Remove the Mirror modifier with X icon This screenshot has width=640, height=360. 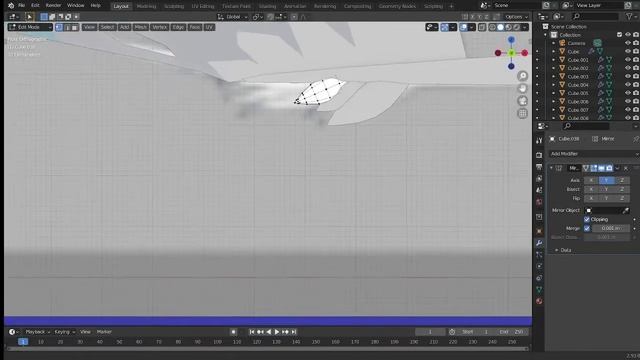[x=626, y=168]
